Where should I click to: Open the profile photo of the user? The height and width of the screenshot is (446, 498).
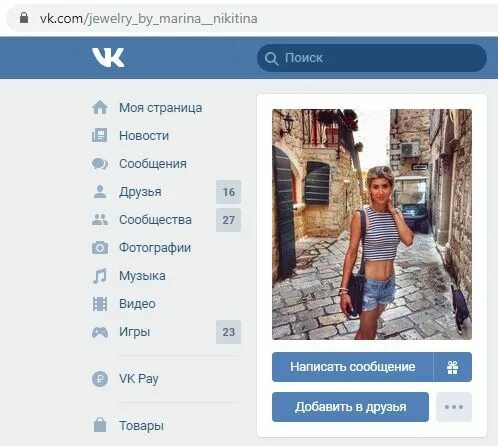[372, 224]
